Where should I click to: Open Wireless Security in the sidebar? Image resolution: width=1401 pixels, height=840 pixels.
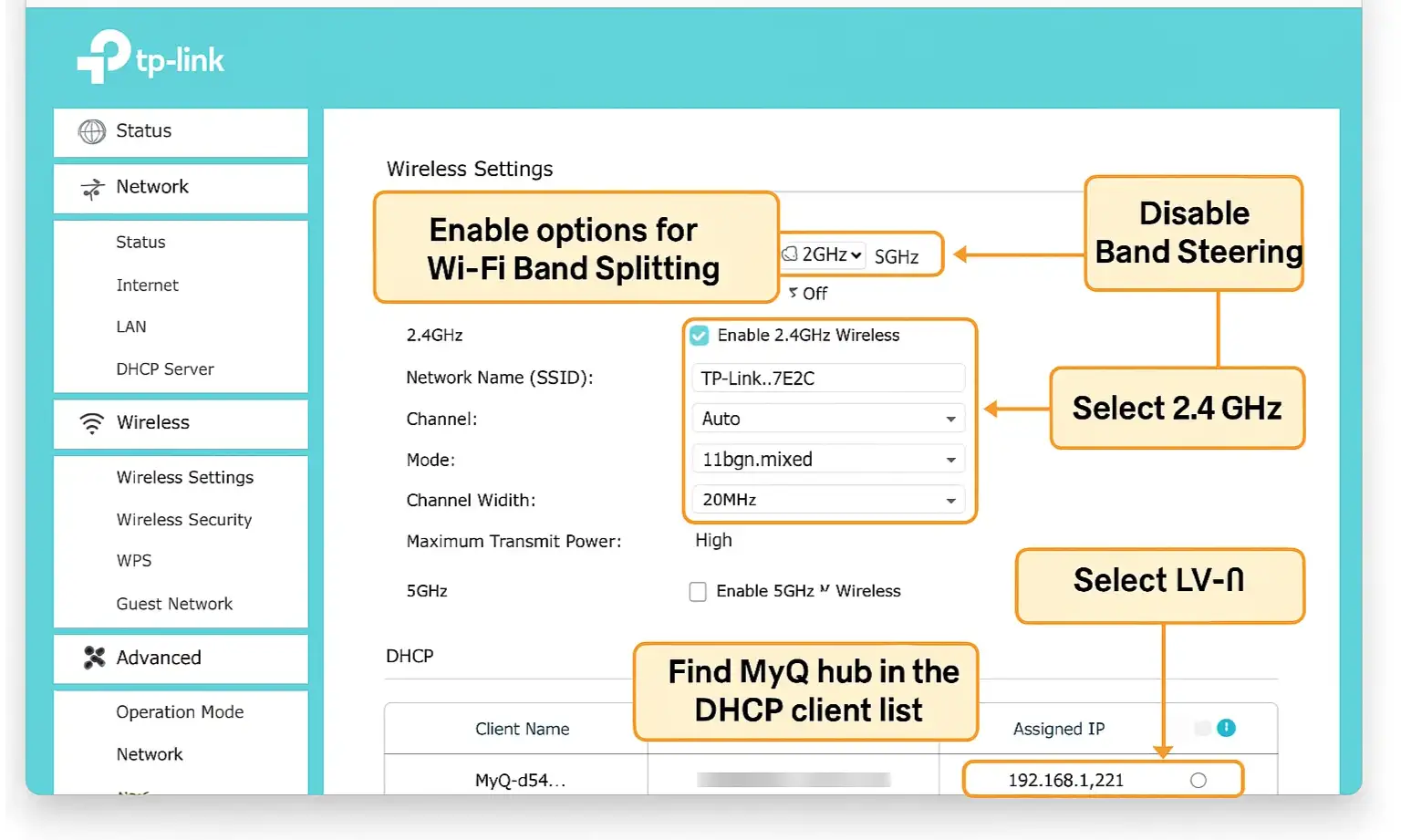184,519
